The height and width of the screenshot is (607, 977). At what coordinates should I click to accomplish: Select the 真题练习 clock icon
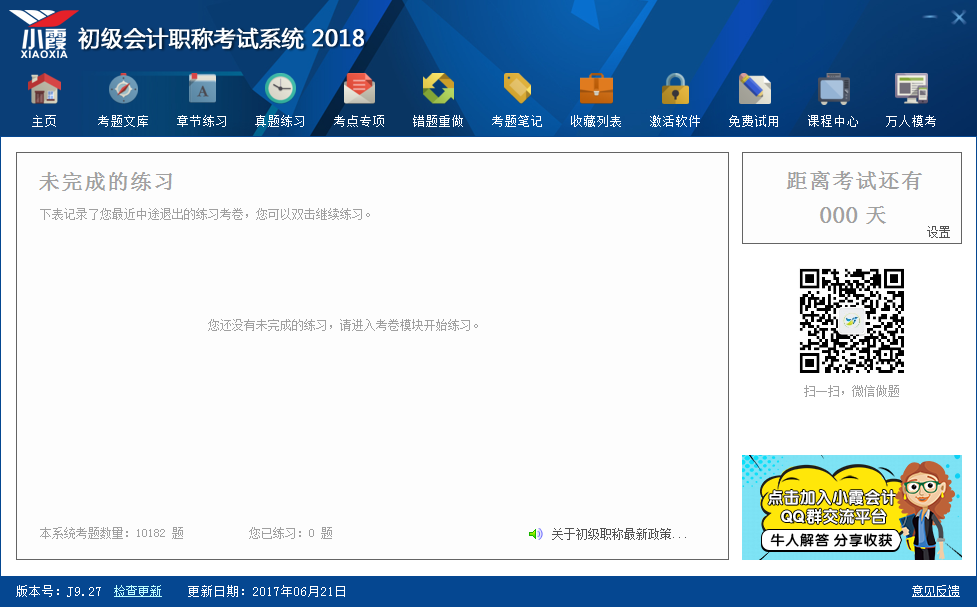pos(280,90)
